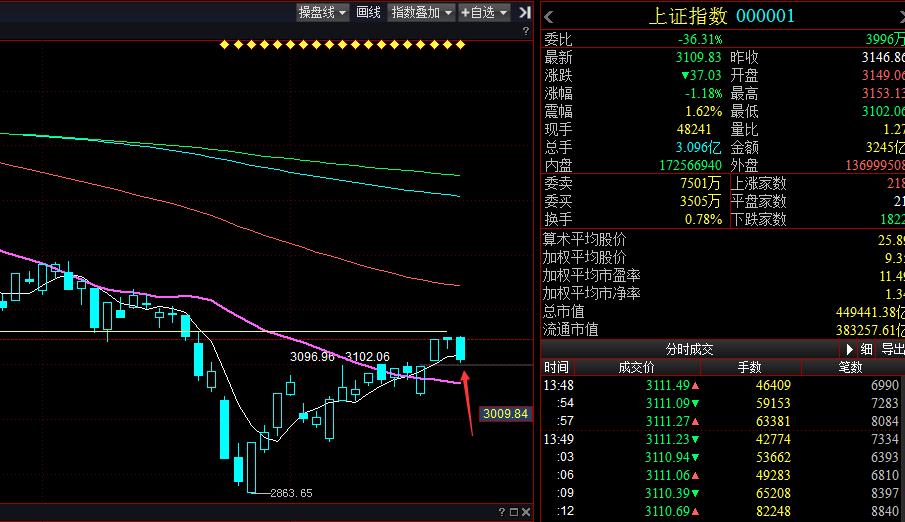Click the first yellow diamond marker
This screenshot has height=522, width=905.
point(225,44)
